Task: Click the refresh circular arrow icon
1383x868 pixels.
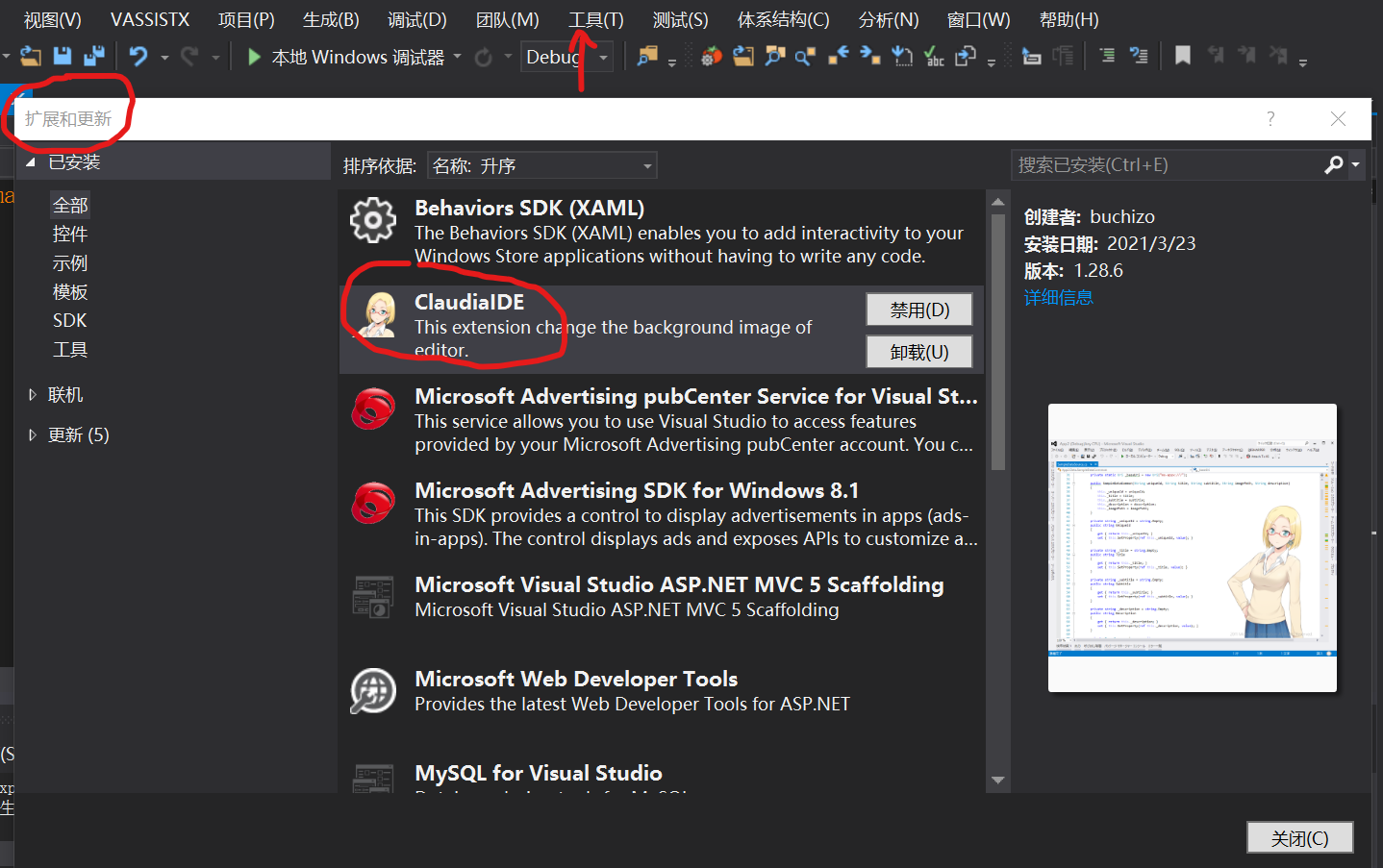Action: 484,58
